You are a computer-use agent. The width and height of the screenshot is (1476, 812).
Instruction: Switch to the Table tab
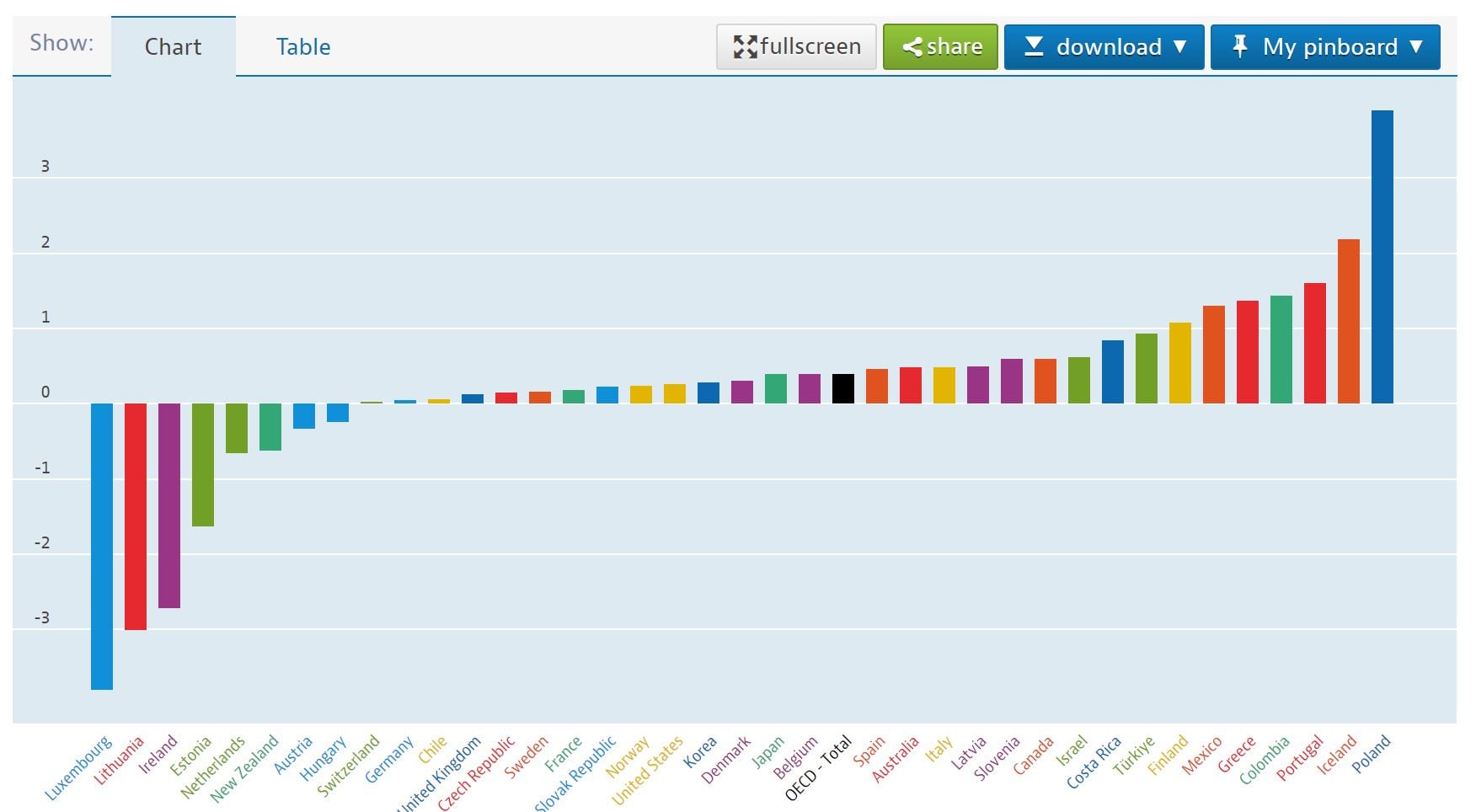coord(302,47)
